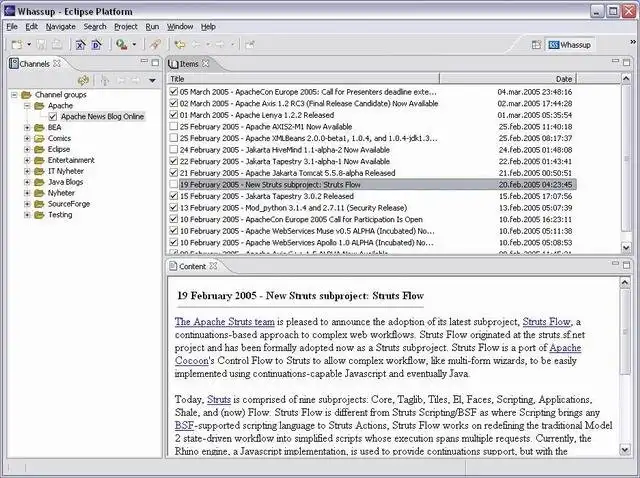640x478 pixels.
Task: Follow the 'Struts Flow' link in content
Action: tap(547, 322)
